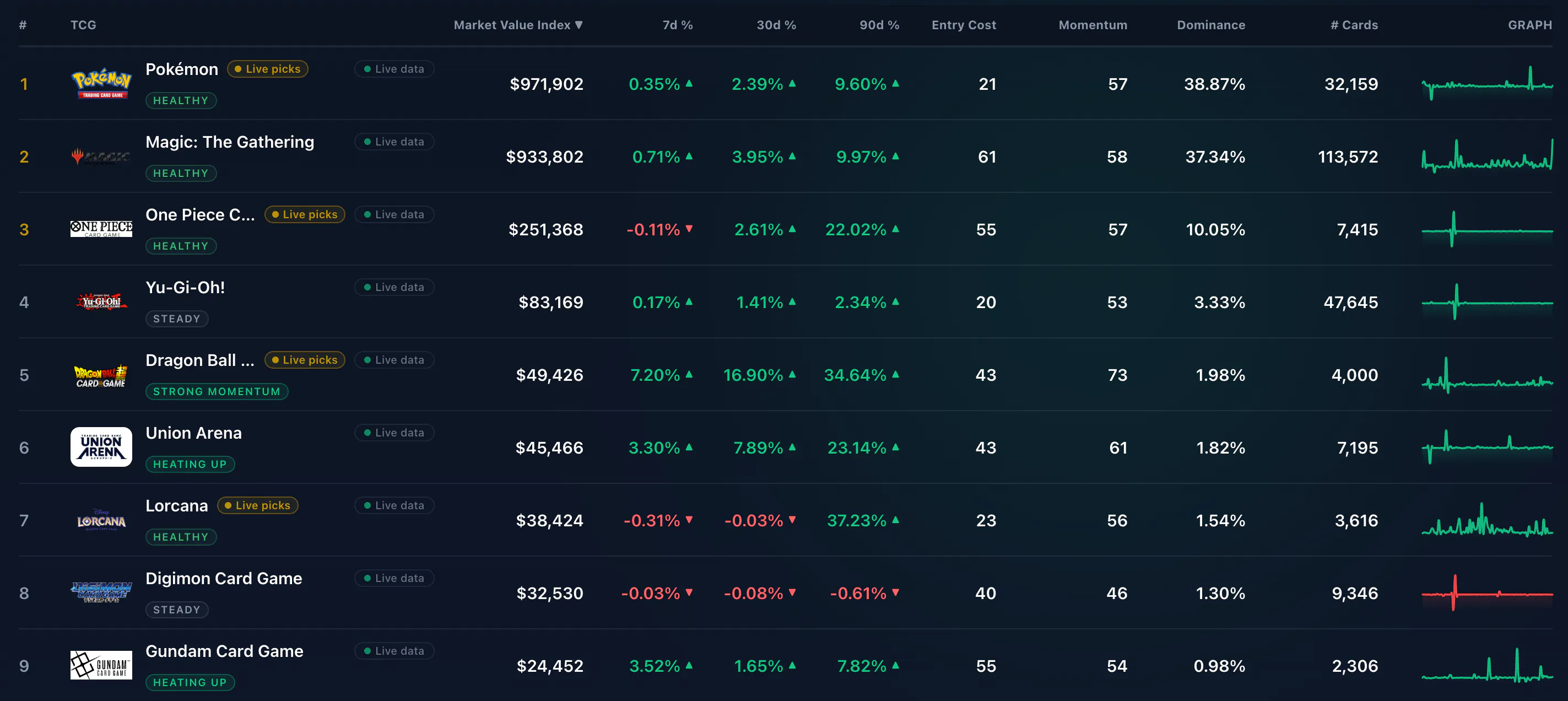Open the Dragon Ball ... title link
Screen dimensions: 1568x701
click(x=200, y=360)
